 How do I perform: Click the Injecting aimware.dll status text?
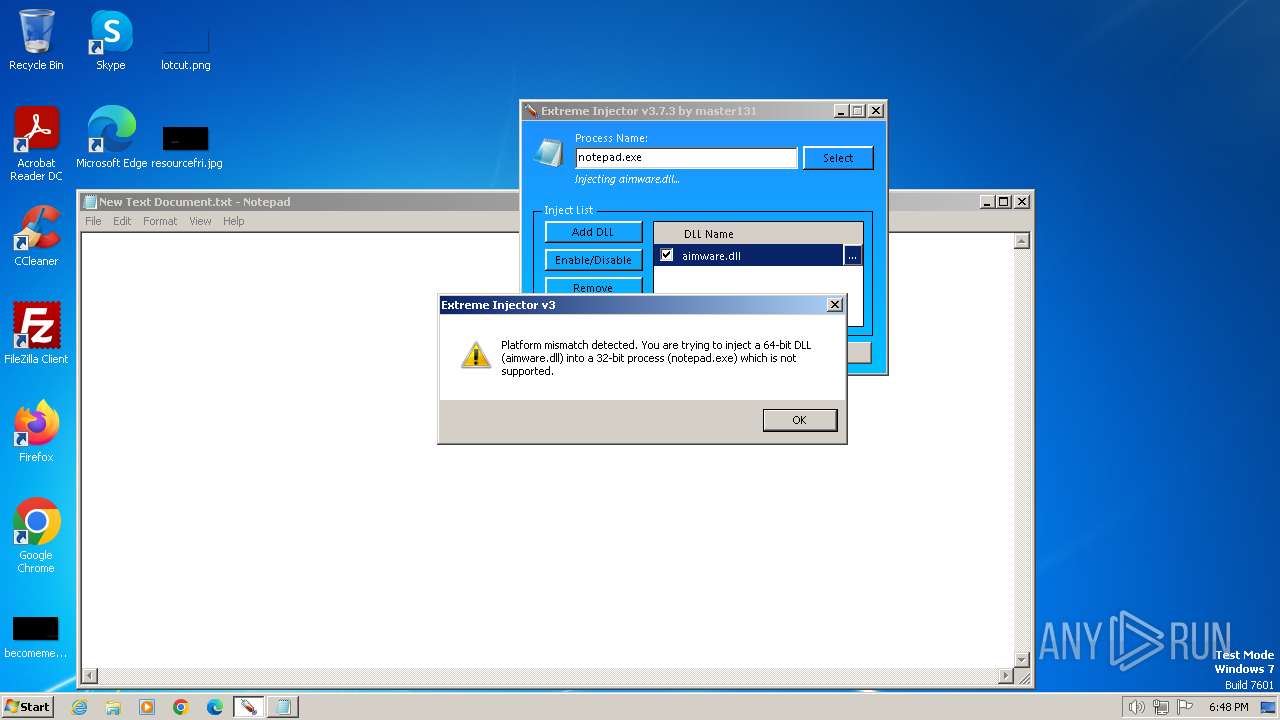click(627, 179)
